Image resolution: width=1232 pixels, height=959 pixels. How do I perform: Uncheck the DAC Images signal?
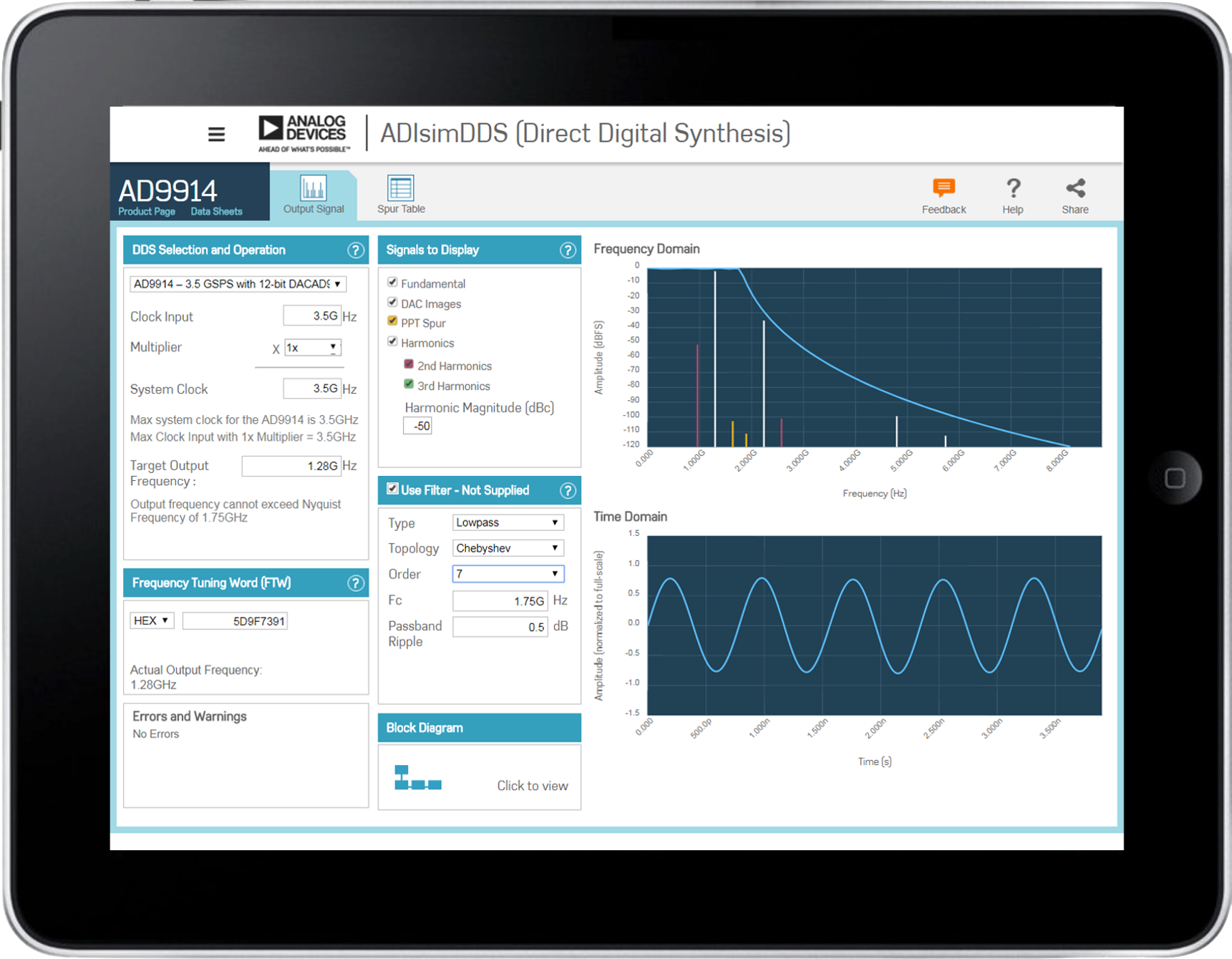pyautogui.click(x=392, y=301)
